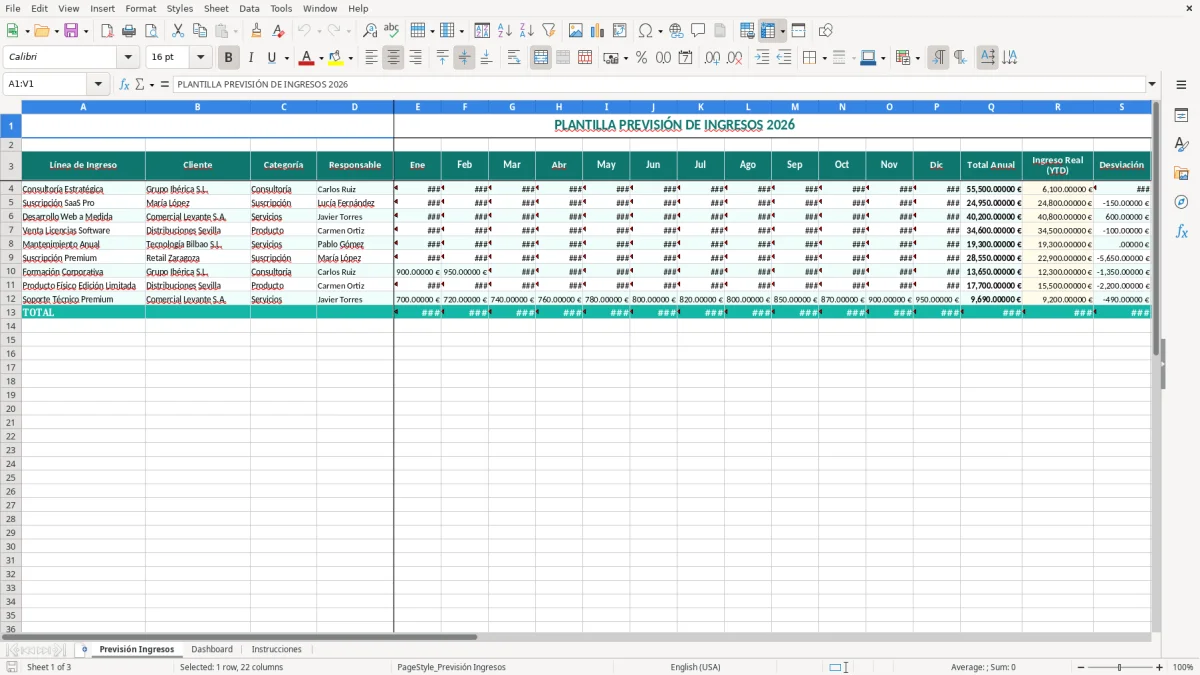Toggle Merge and Center Cells
The image size is (1200, 675).
pos(541,58)
